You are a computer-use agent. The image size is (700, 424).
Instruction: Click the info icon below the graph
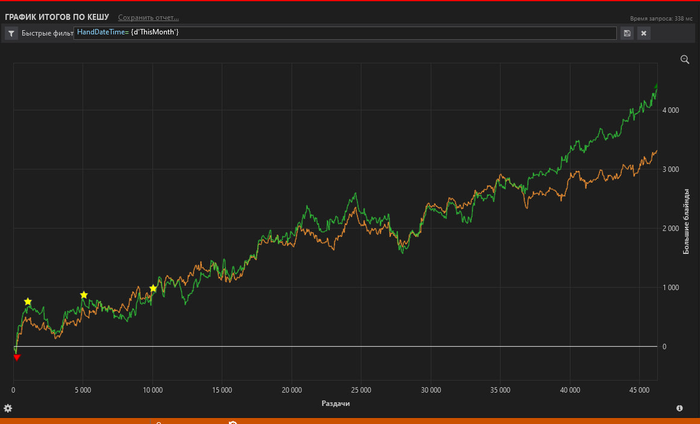679,408
